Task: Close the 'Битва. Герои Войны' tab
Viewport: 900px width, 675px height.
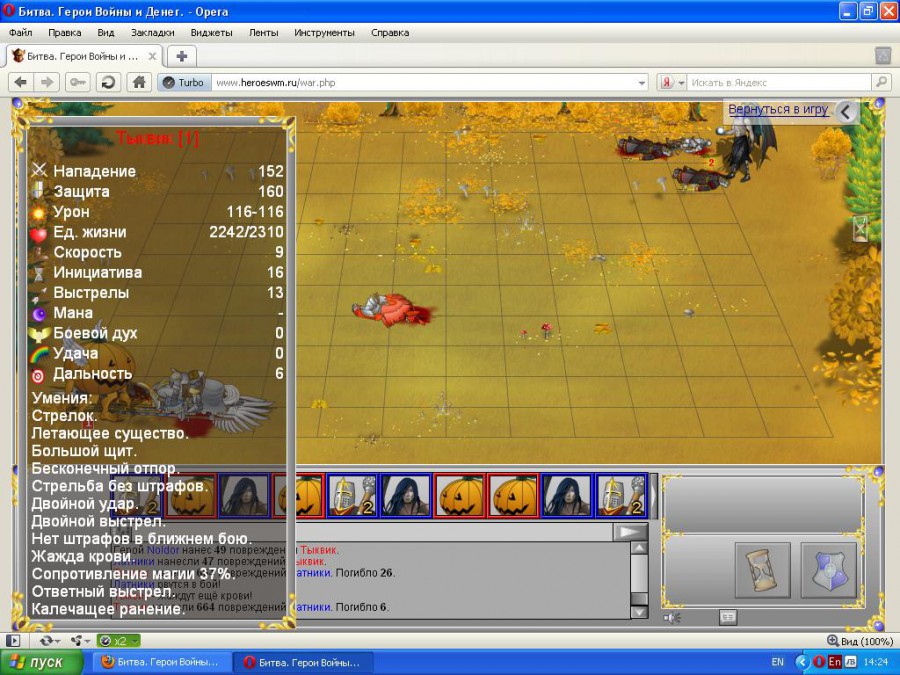Action: pyautogui.click(x=152, y=56)
